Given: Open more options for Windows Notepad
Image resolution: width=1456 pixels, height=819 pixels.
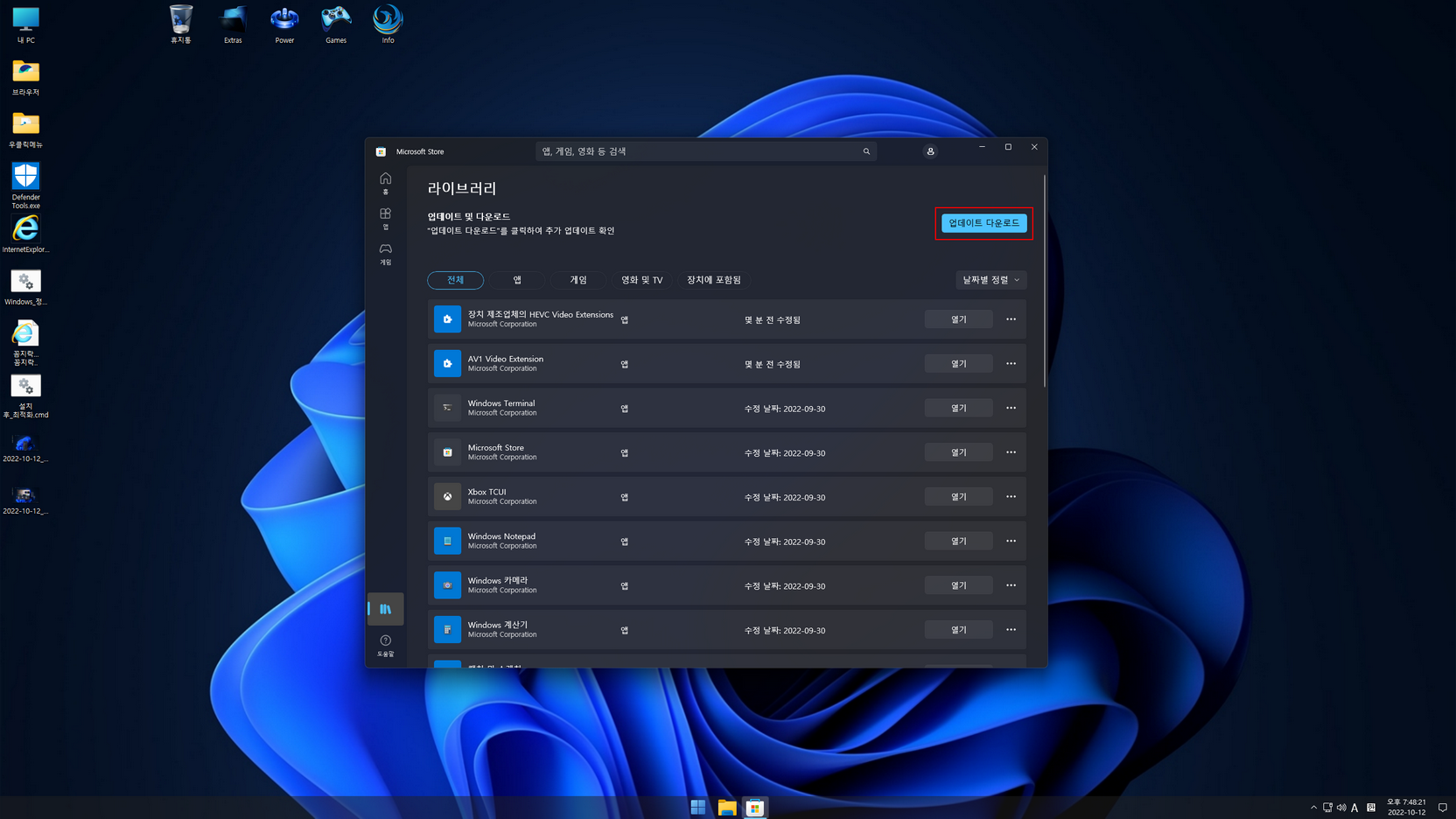Looking at the screenshot, I should pos(1011,541).
